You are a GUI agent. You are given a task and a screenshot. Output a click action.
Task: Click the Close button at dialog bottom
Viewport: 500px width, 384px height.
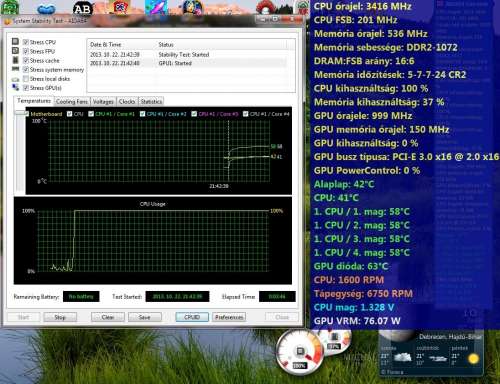(x=282, y=317)
